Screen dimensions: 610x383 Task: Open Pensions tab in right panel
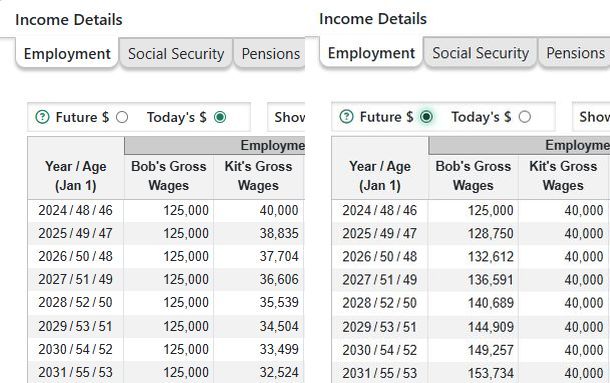click(x=575, y=53)
